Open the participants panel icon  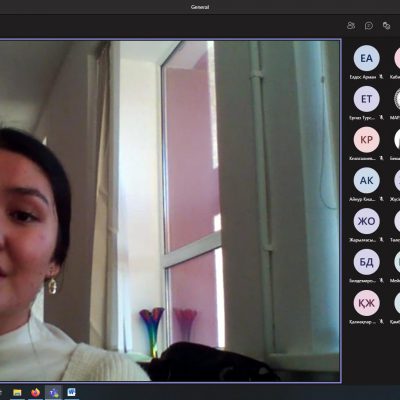pos(351,25)
